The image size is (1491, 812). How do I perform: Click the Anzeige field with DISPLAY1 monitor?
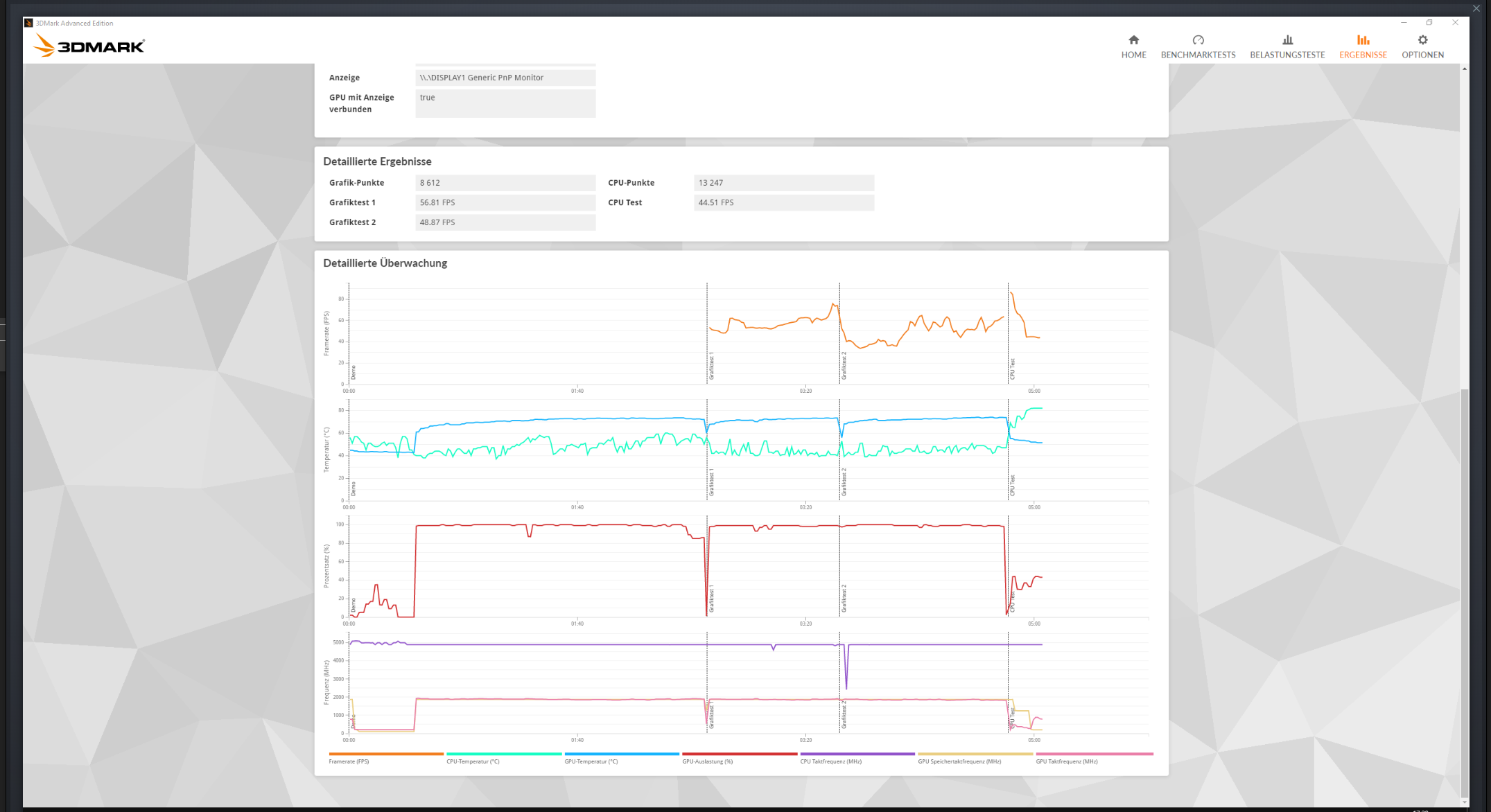tap(505, 78)
